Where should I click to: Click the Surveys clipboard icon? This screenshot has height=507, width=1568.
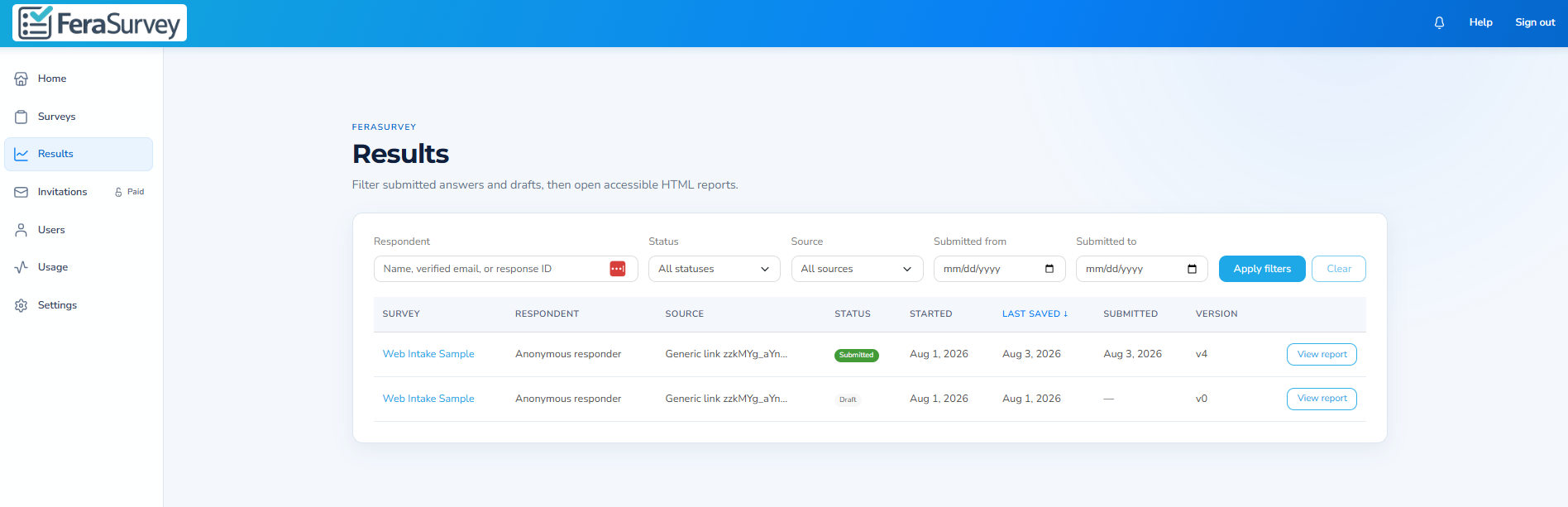point(22,117)
